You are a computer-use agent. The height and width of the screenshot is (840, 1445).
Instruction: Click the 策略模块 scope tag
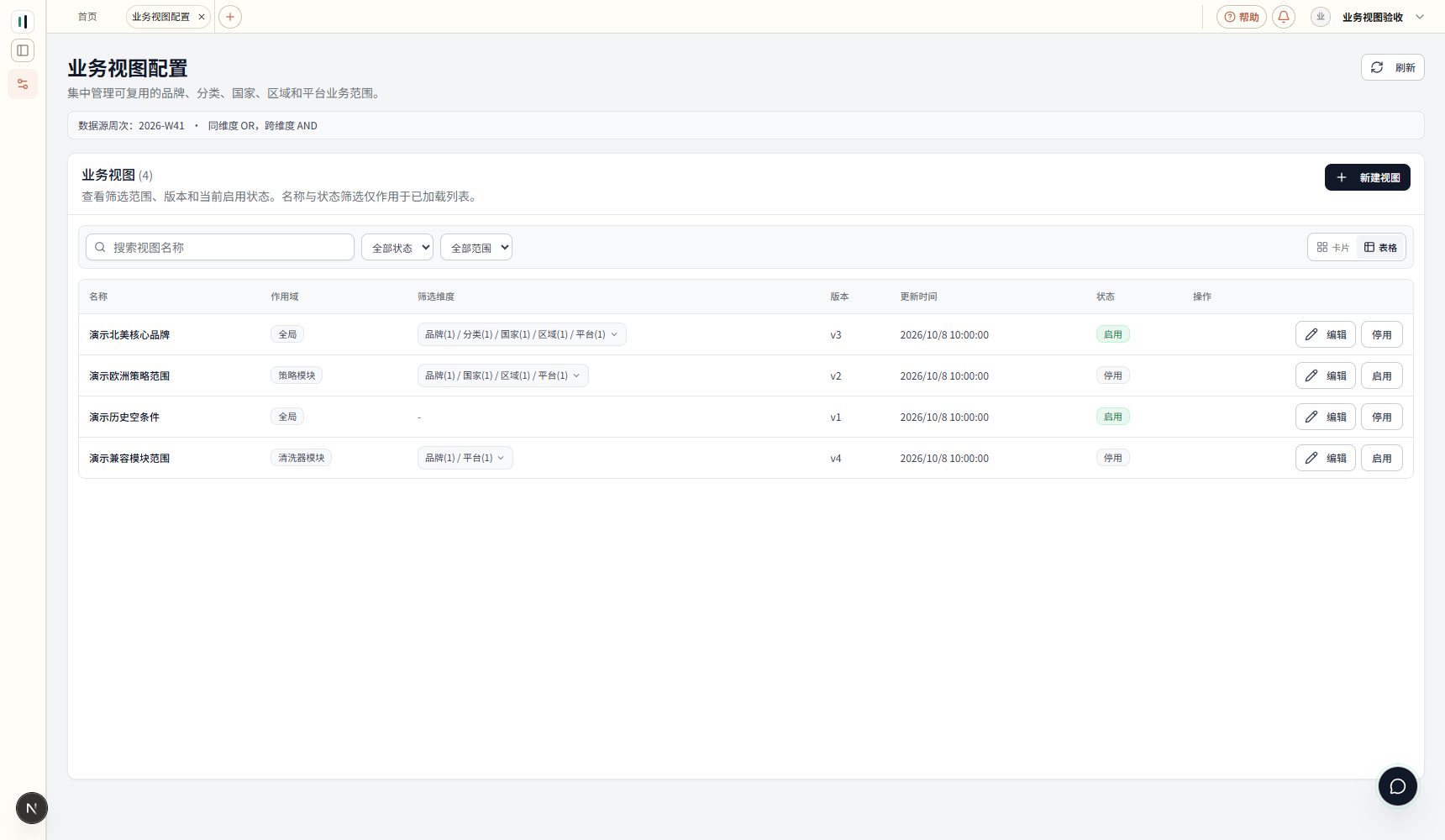[x=297, y=375]
